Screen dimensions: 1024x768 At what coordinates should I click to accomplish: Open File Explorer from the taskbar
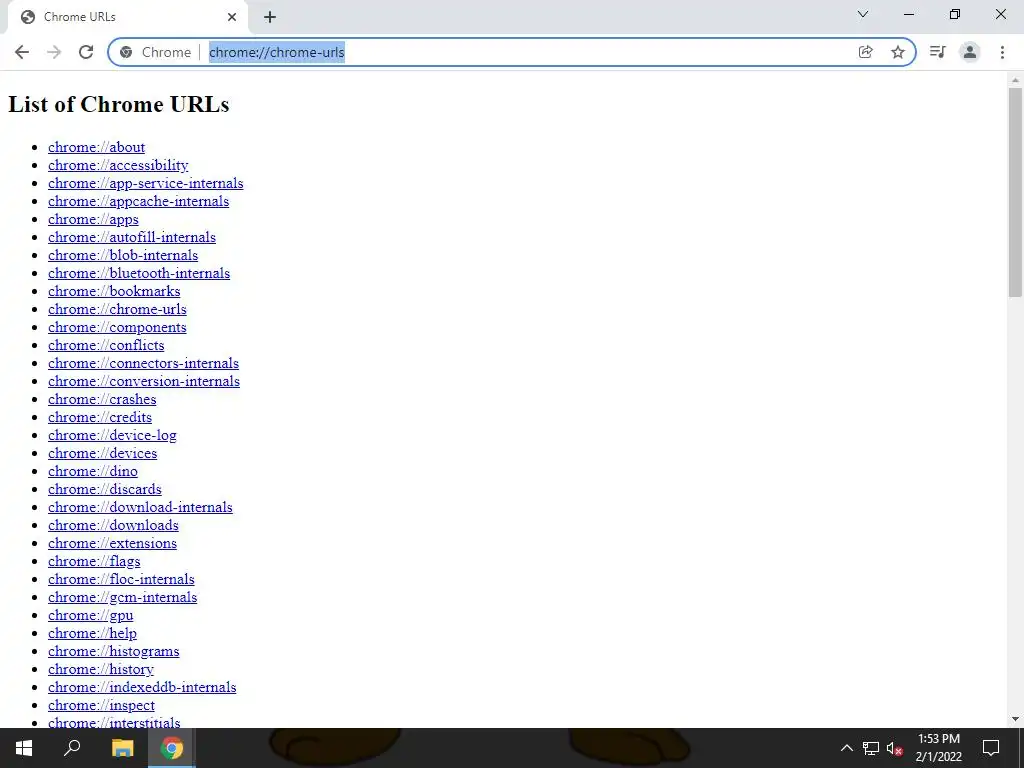(x=122, y=748)
